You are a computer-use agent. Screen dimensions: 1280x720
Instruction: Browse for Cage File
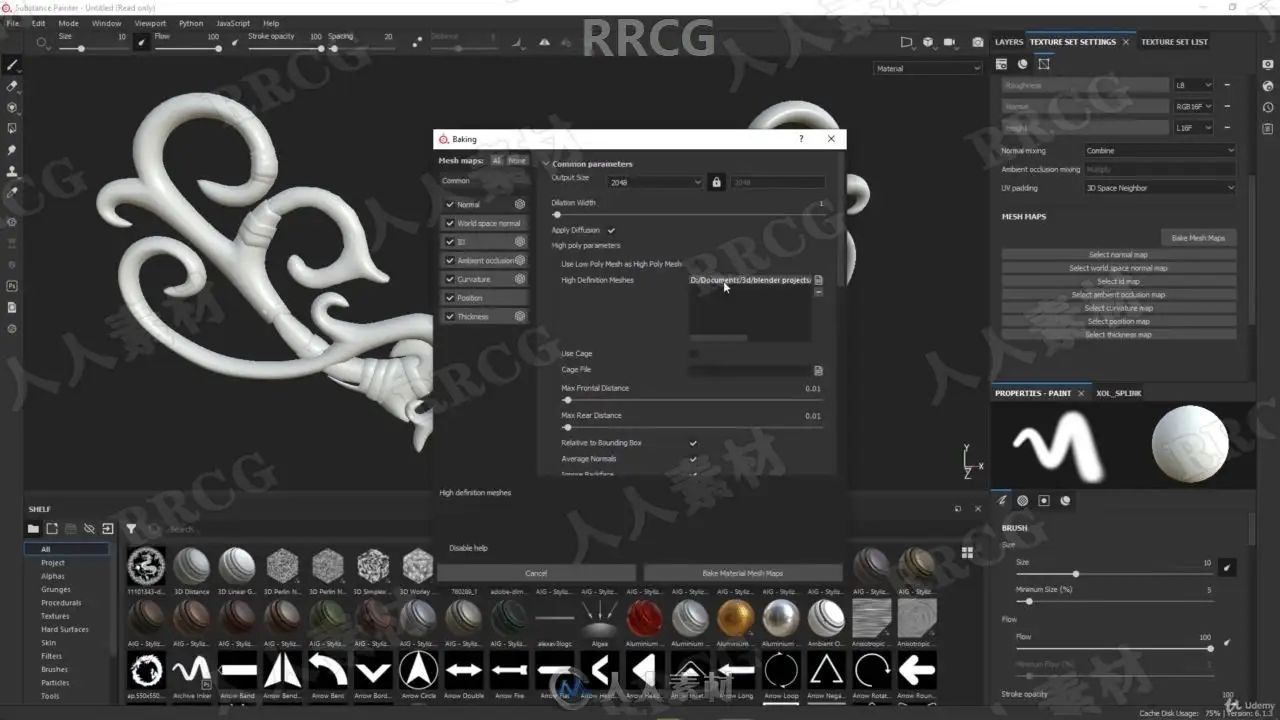tap(818, 370)
